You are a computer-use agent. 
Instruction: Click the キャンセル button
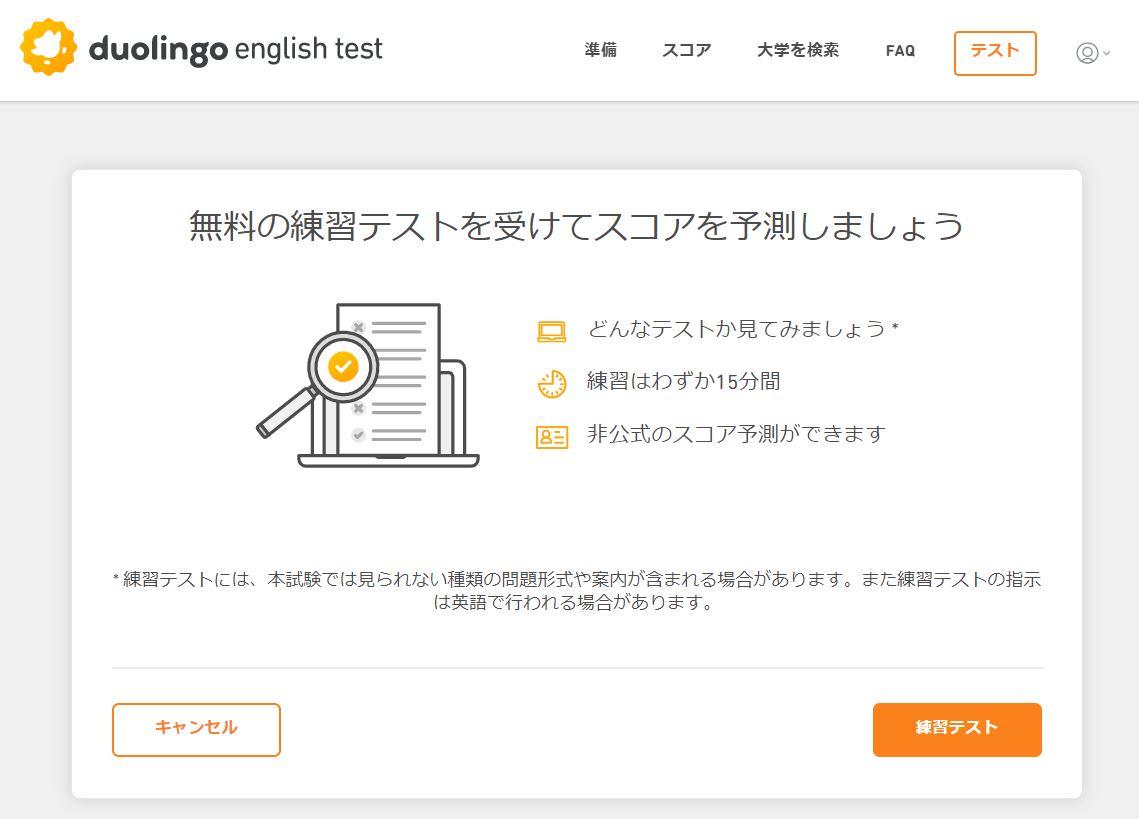196,729
